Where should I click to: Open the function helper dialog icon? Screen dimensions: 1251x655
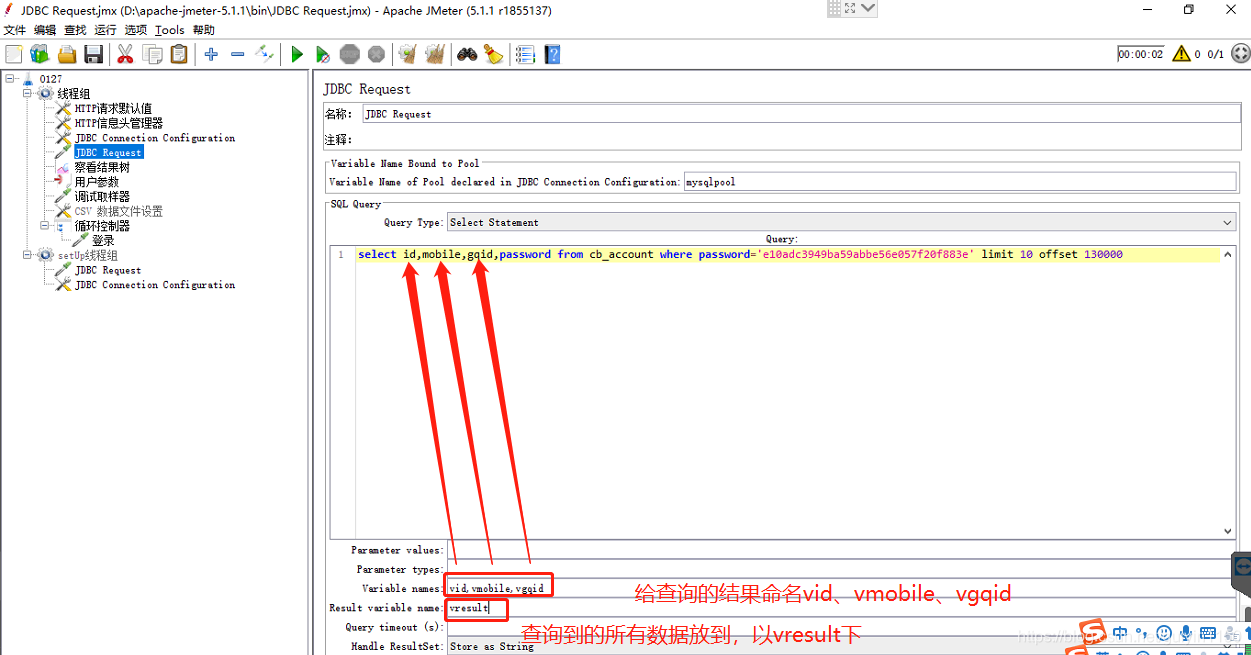tap(525, 54)
